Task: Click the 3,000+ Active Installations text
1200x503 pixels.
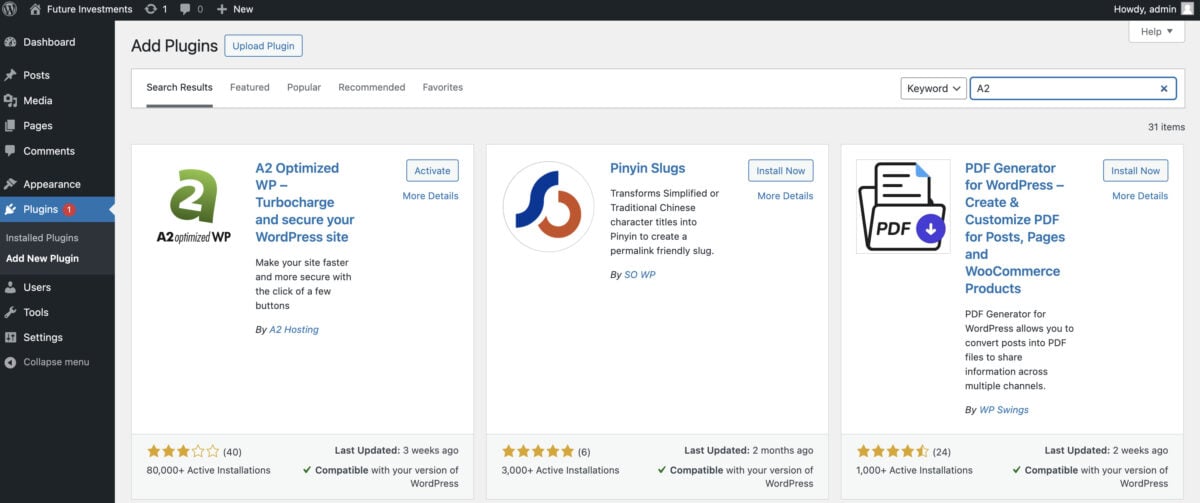Action: (561, 470)
